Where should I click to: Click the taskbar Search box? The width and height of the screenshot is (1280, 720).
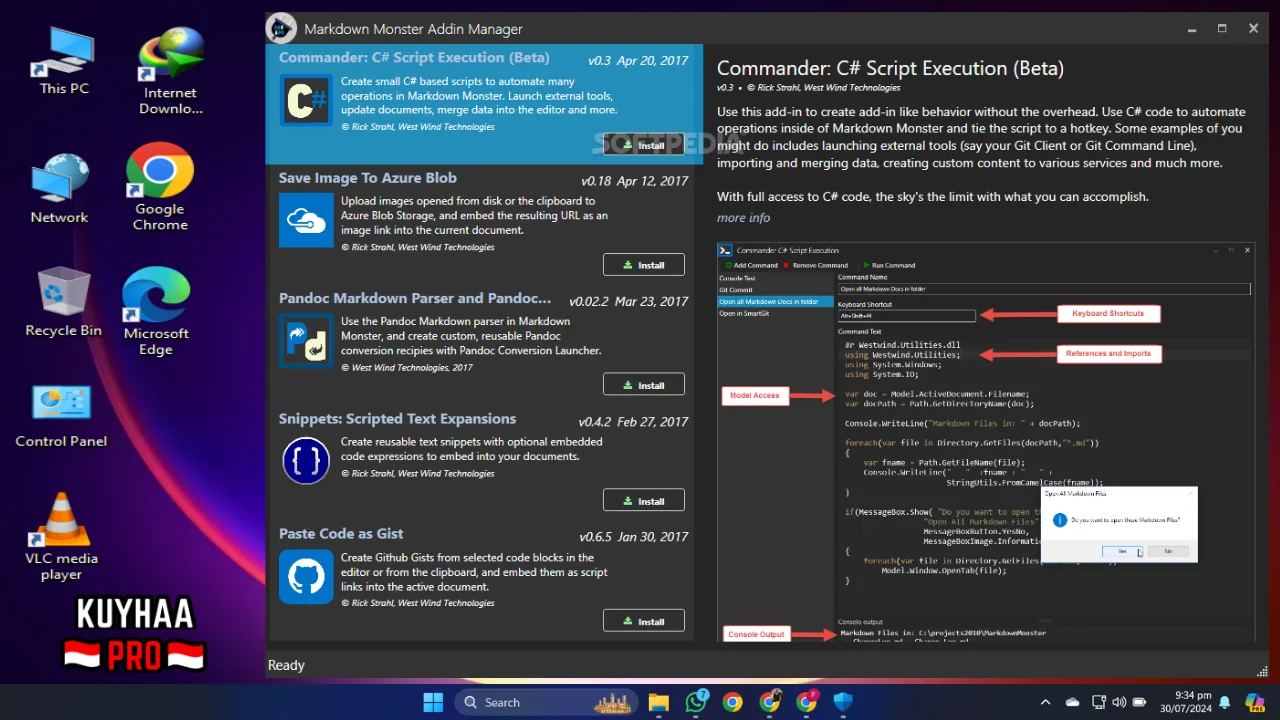point(547,702)
